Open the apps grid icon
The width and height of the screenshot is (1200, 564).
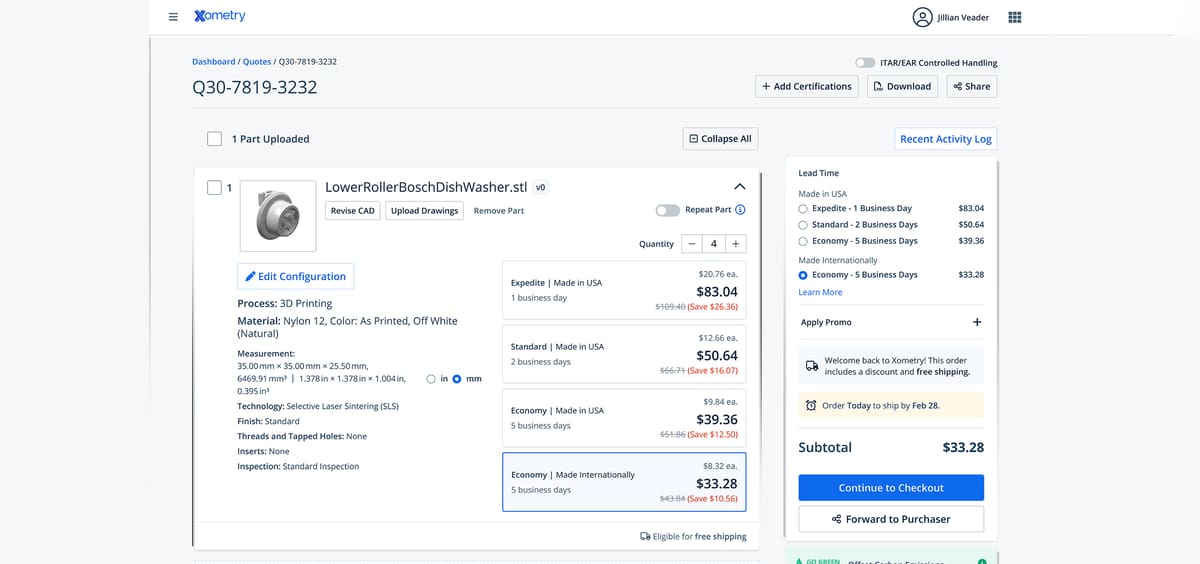1015,17
